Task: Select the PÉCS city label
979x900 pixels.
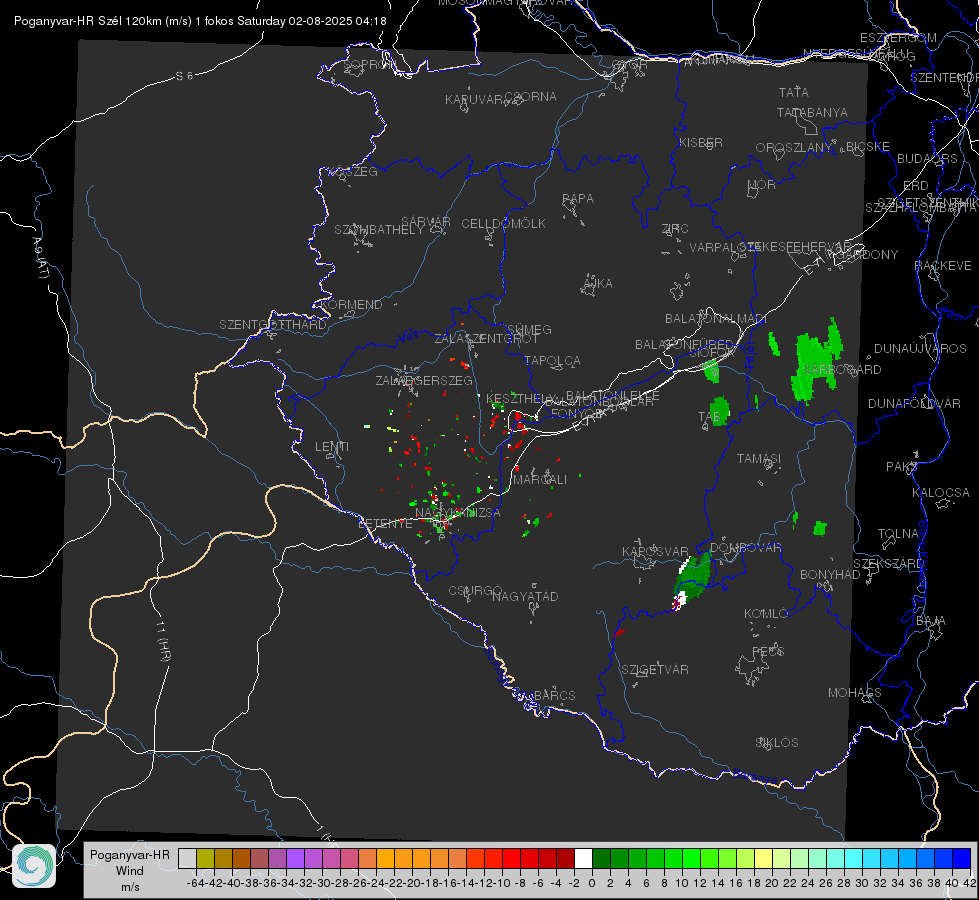Action: point(768,651)
